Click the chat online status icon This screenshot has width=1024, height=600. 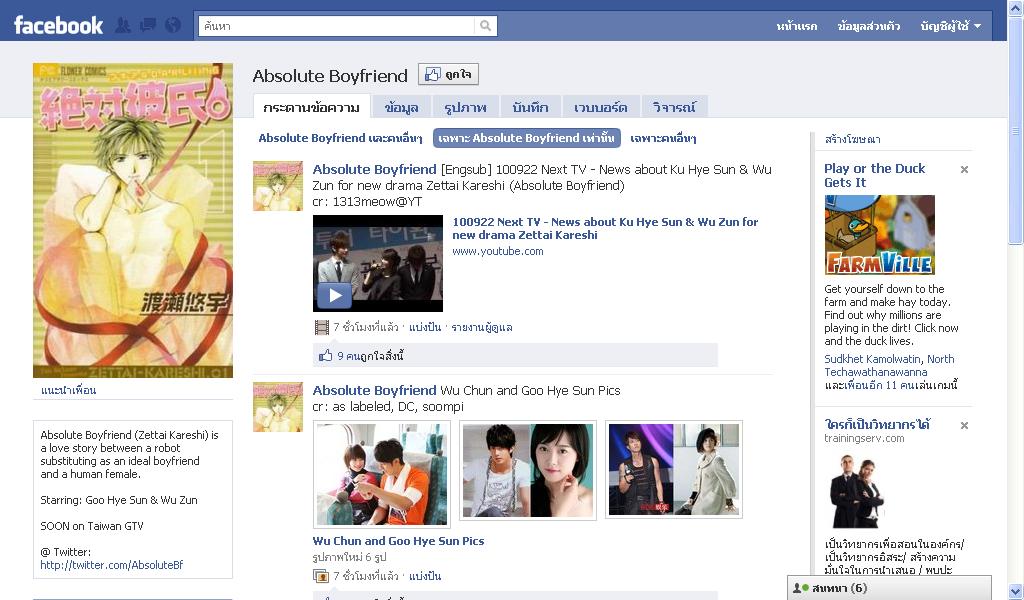[x=801, y=588]
